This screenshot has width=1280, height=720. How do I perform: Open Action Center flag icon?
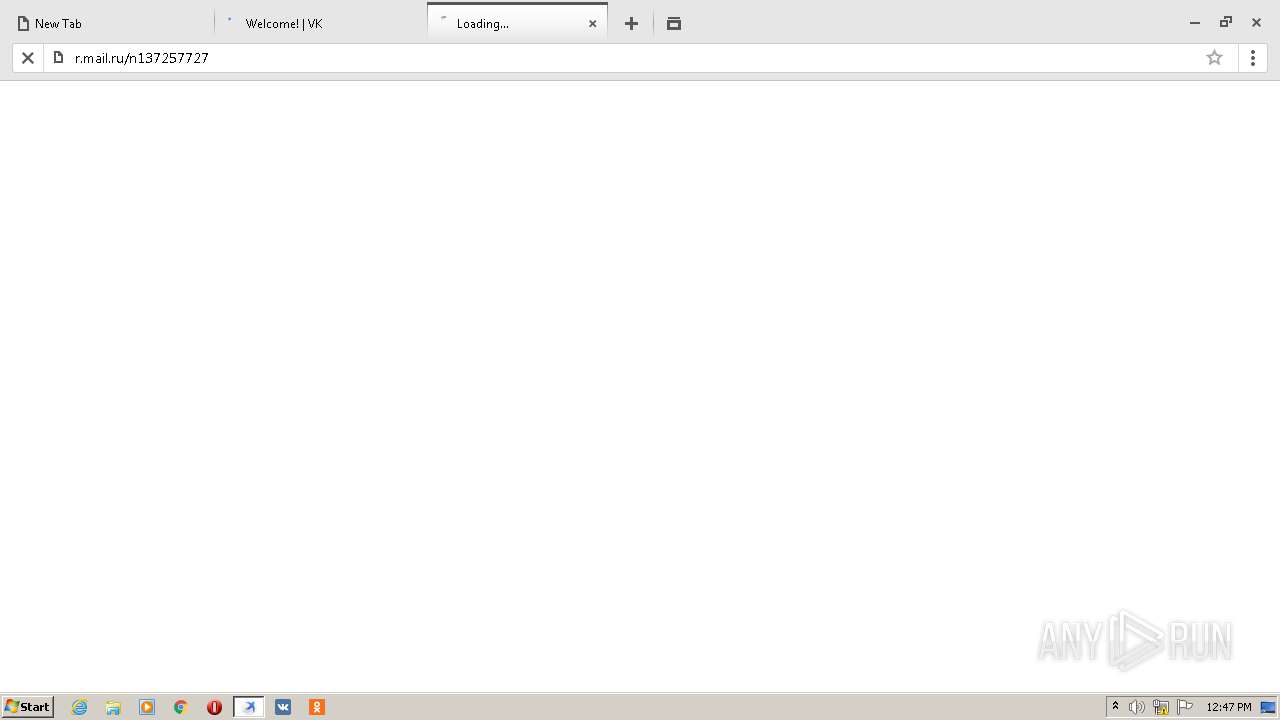click(x=1185, y=707)
